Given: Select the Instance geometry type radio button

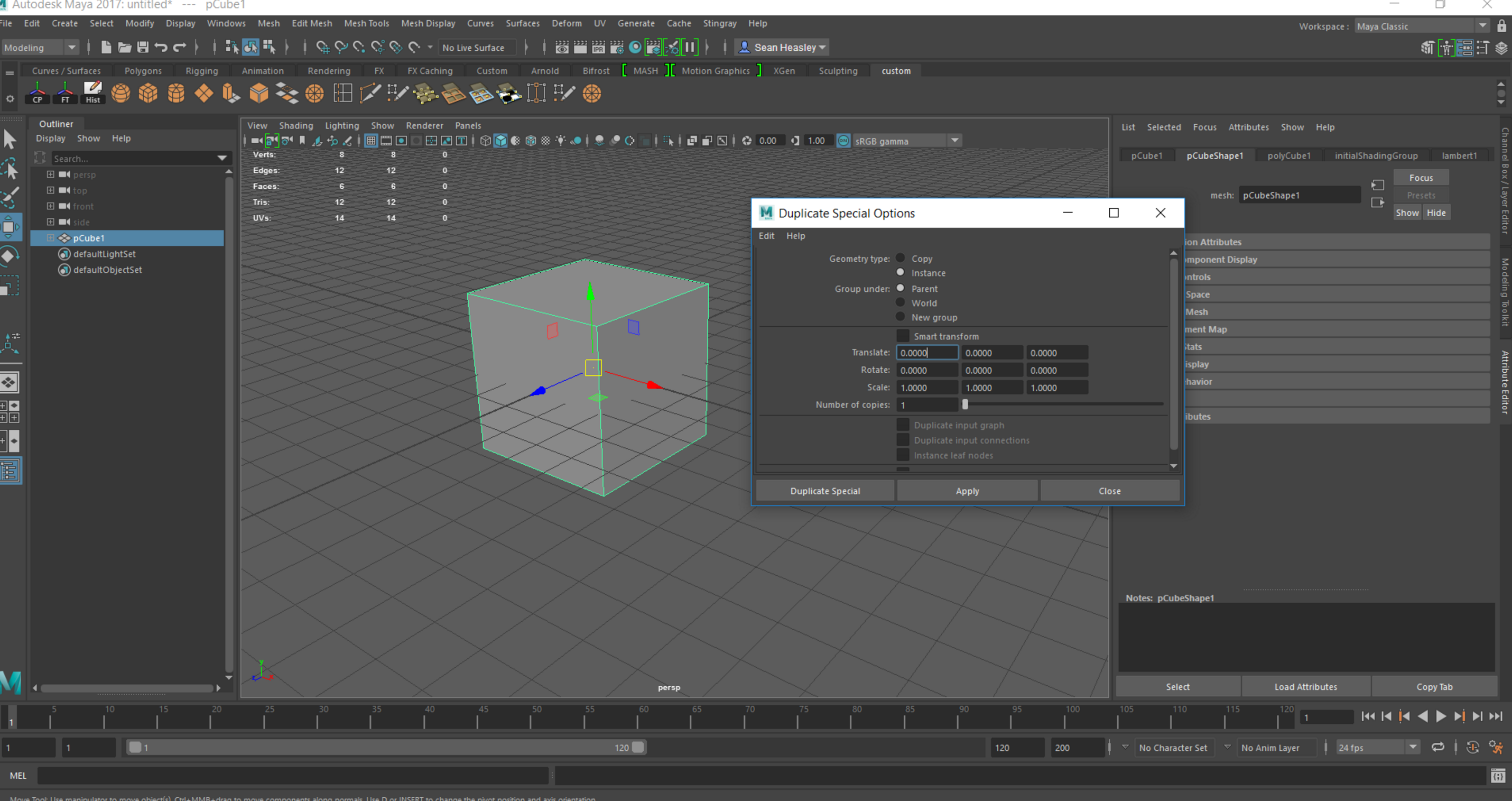Looking at the screenshot, I should coord(901,272).
